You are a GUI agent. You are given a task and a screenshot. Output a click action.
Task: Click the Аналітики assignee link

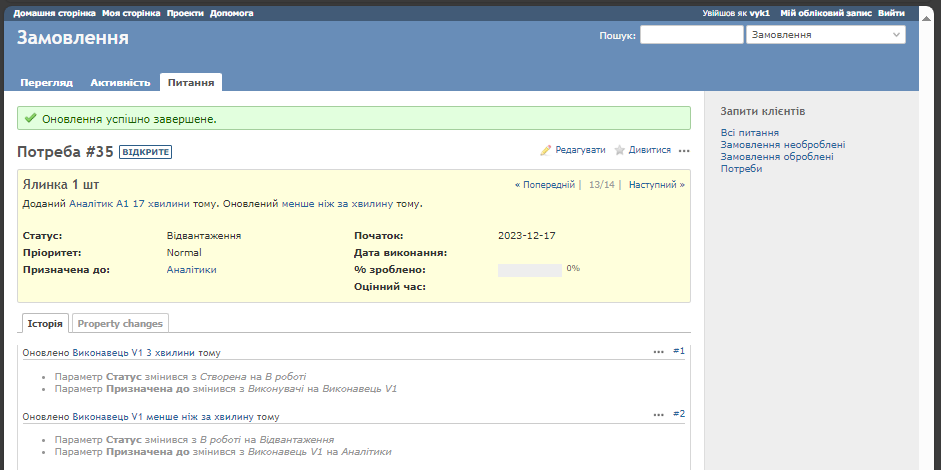click(191, 270)
